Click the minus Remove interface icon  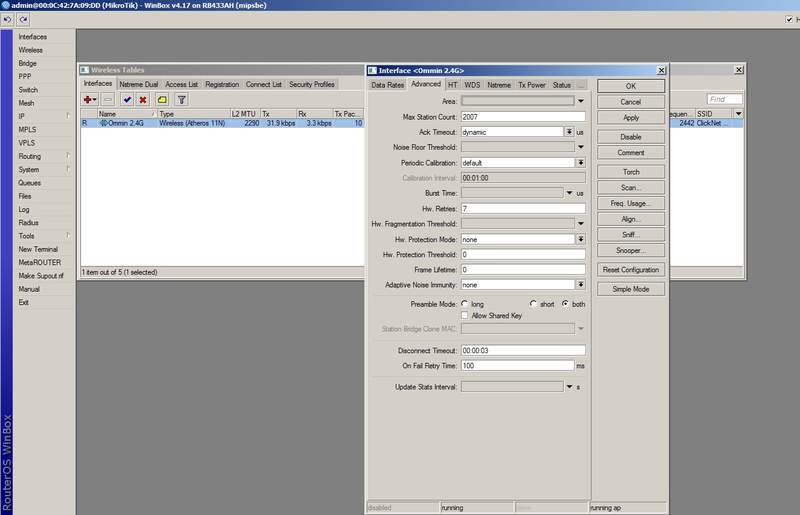tap(107, 100)
